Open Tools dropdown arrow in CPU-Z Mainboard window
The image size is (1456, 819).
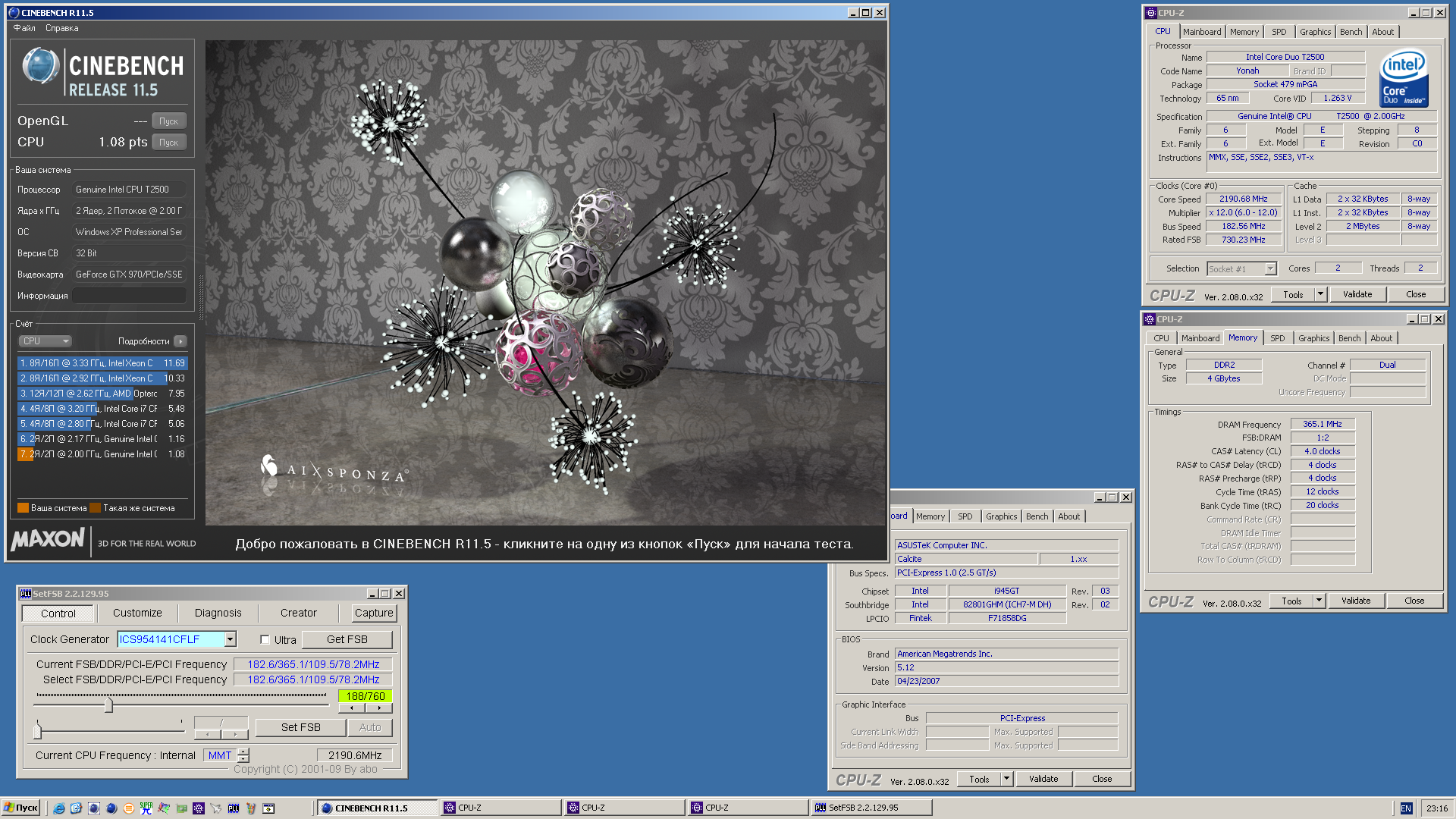(1006, 779)
